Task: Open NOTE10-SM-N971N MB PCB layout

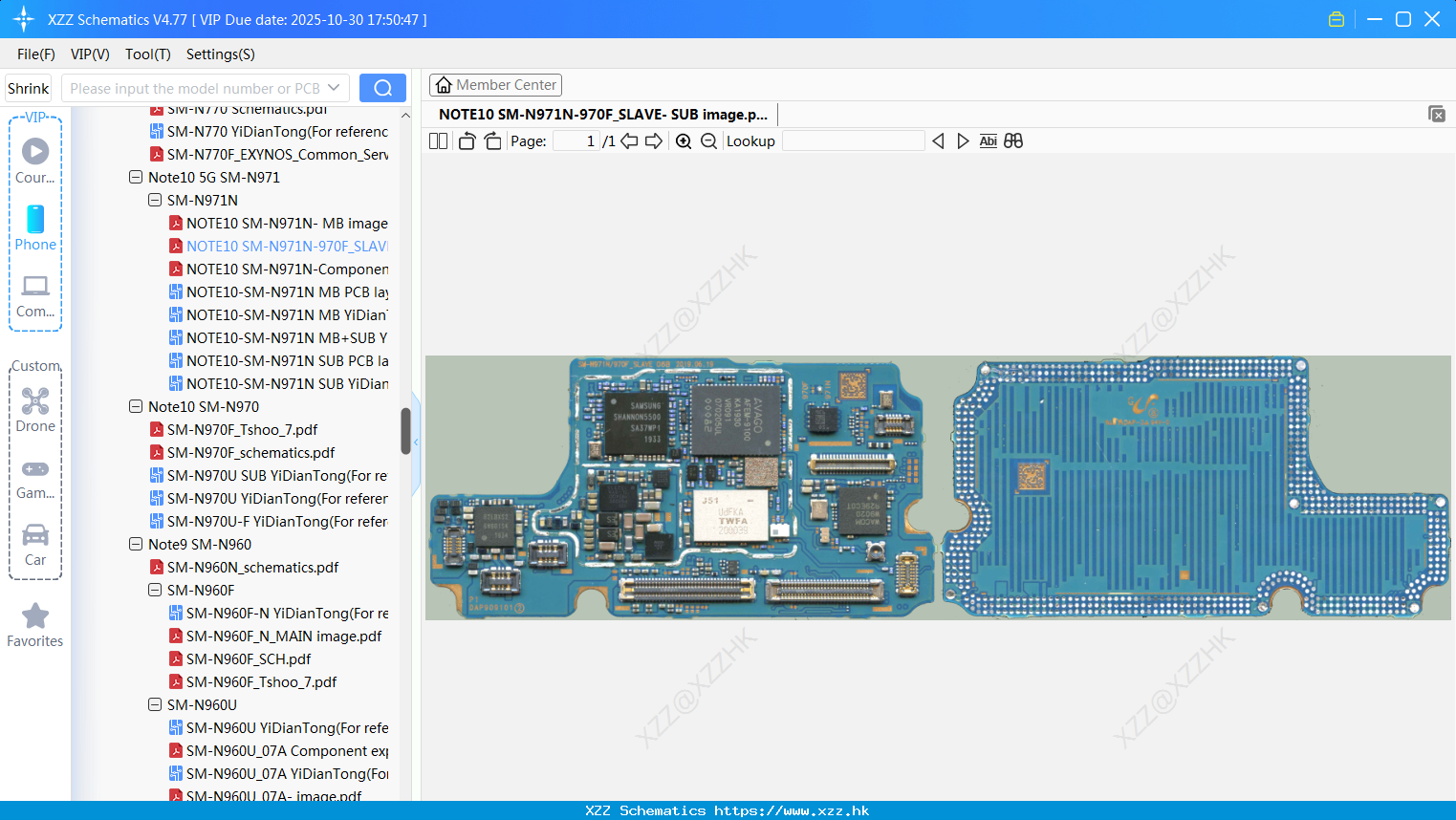Action: (278, 291)
